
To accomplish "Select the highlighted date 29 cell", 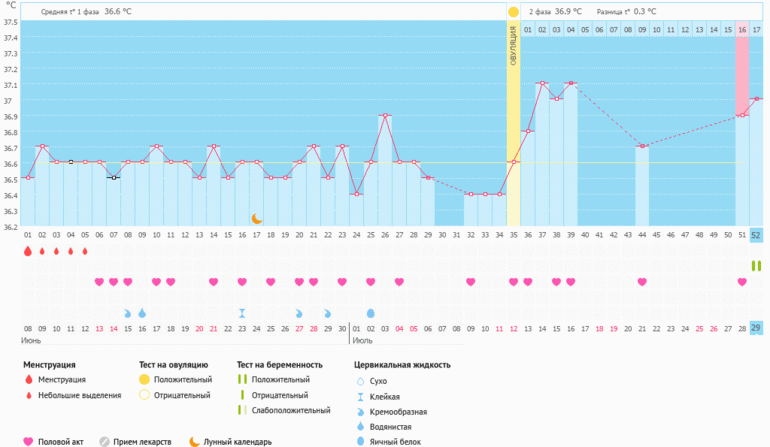I will coord(756,328).
